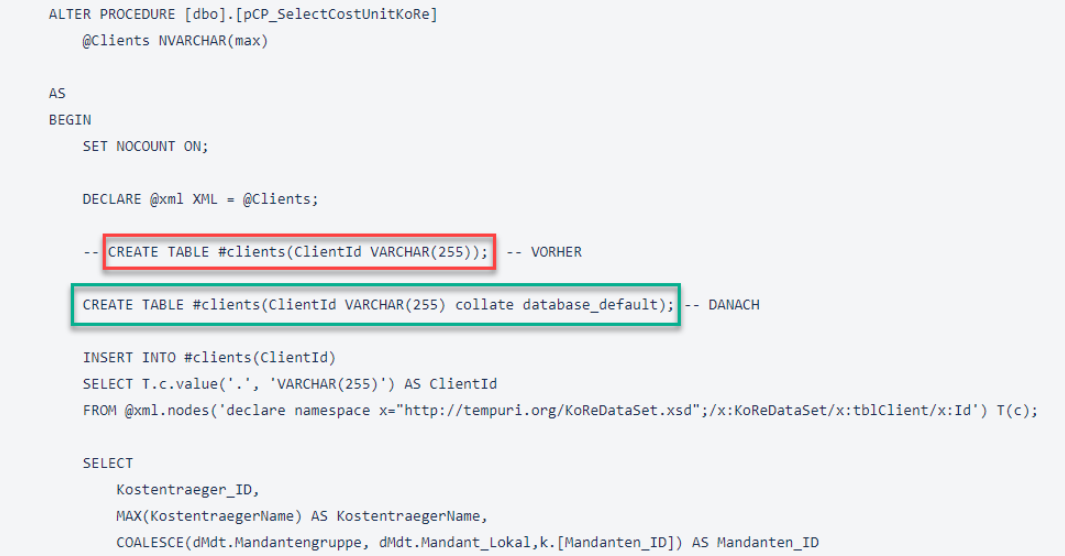Image resolution: width=1065 pixels, height=556 pixels.
Task: Click the SELECT T.c.value line
Action: (x=289, y=384)
